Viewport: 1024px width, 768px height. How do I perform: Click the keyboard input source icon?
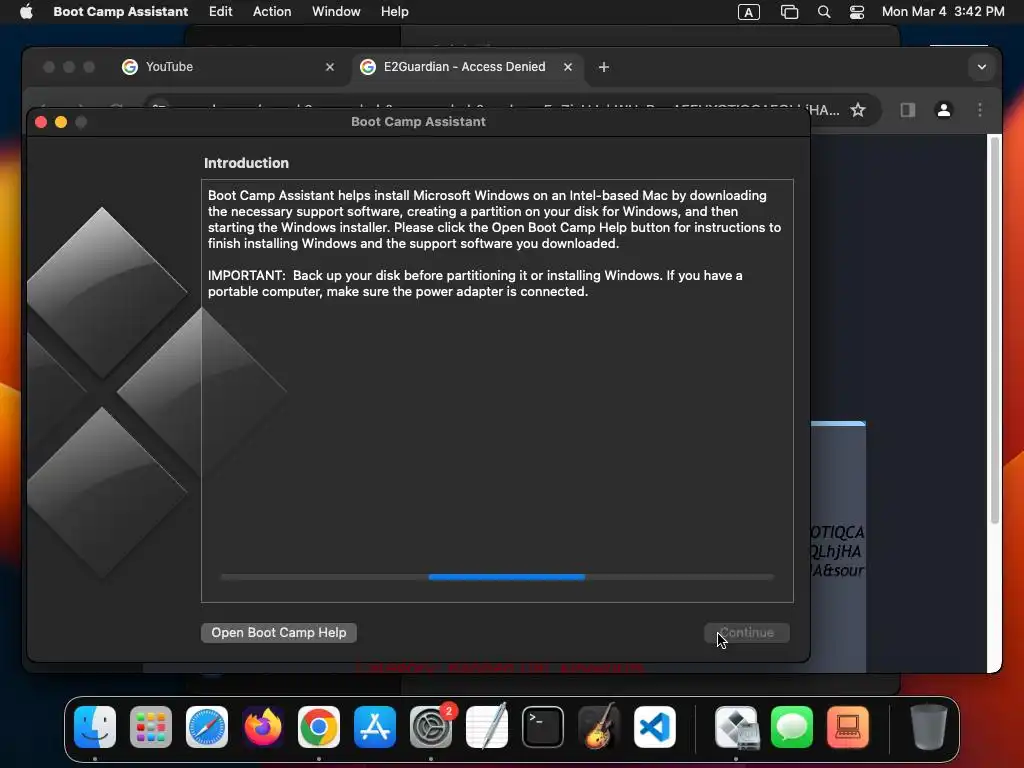point(748,12)
